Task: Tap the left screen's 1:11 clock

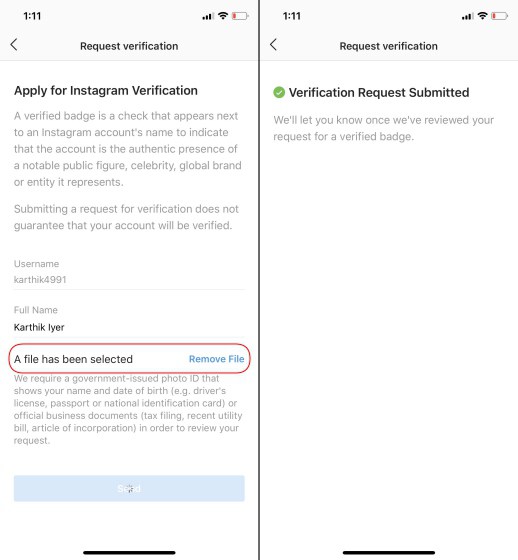Action: (32, 16)
